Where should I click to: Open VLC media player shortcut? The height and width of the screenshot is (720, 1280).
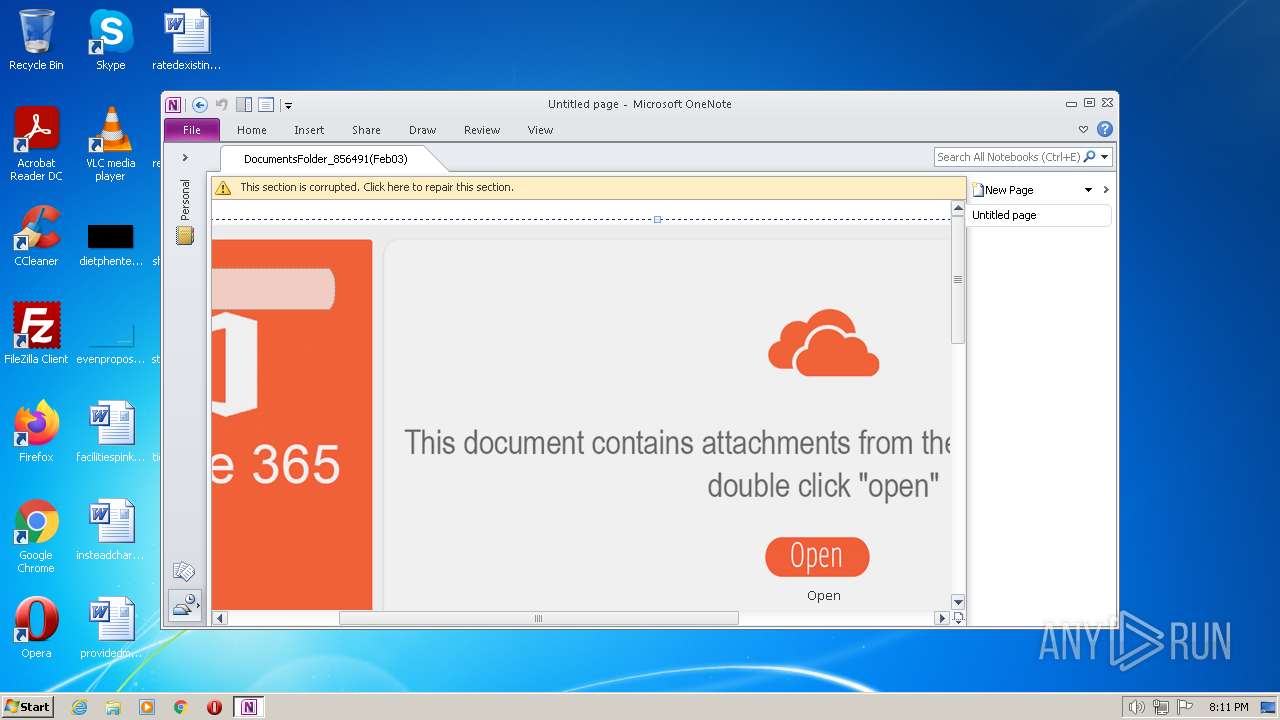click(110, 144)
